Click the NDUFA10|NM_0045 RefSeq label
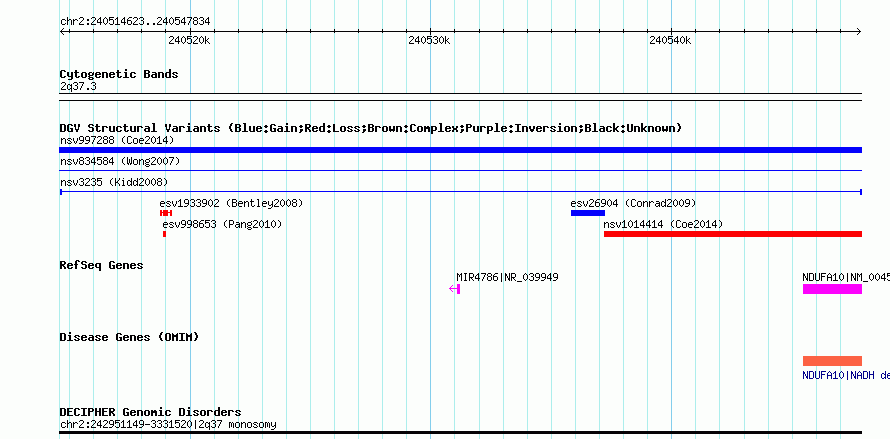The width and height of the screenshot is (890, 439). click(846, 277)
